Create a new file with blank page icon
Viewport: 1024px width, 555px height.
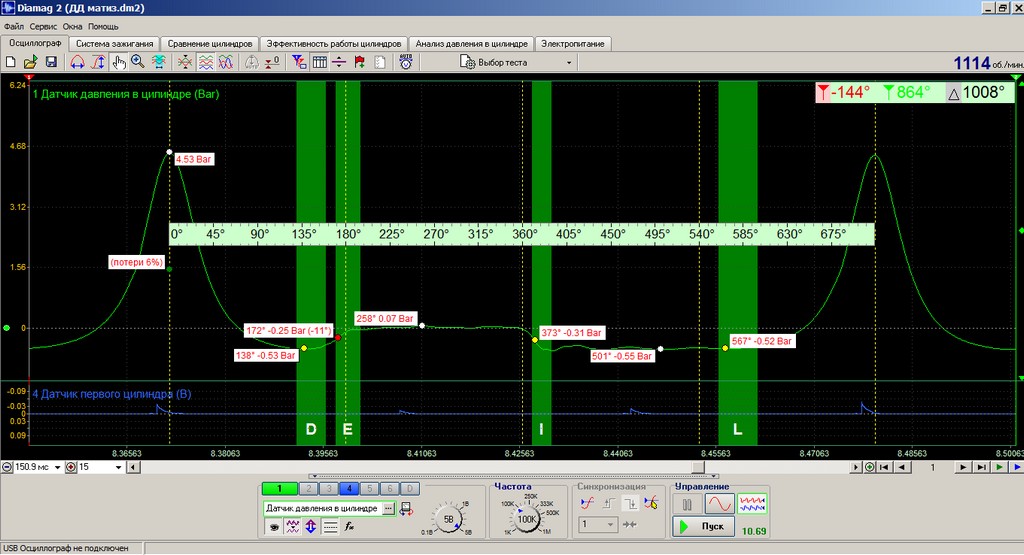pyautogui.click(x=10, y=62)
